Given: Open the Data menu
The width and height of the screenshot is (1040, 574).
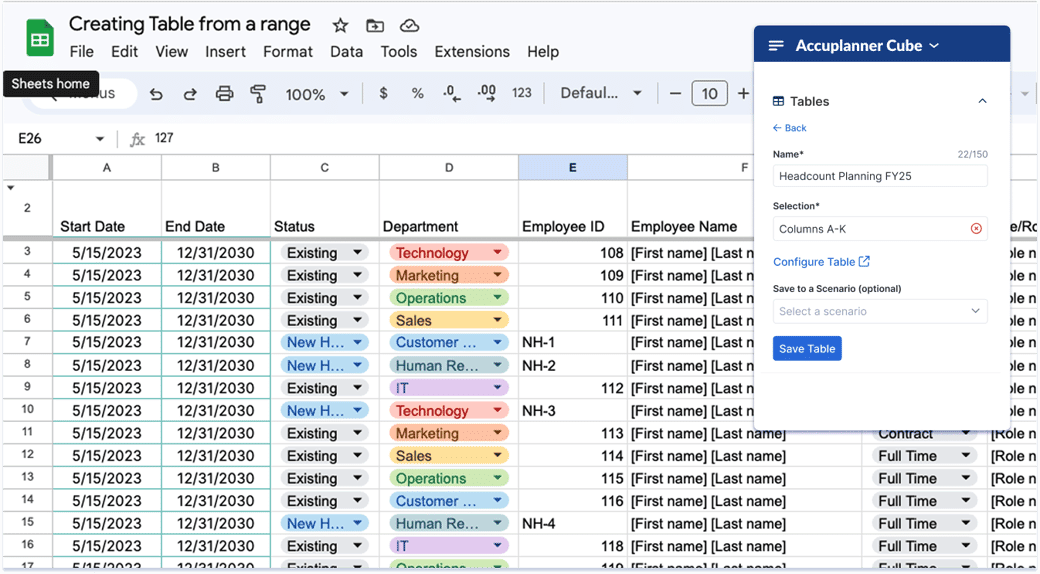Looking at the screenshot, I should [x=347, y=52].
